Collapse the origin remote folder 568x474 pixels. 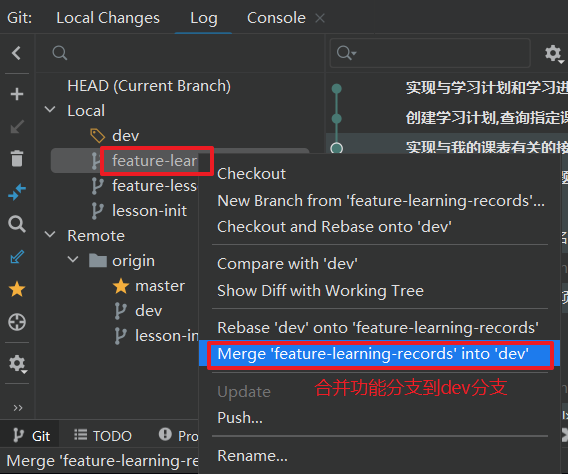pos(73,260)
